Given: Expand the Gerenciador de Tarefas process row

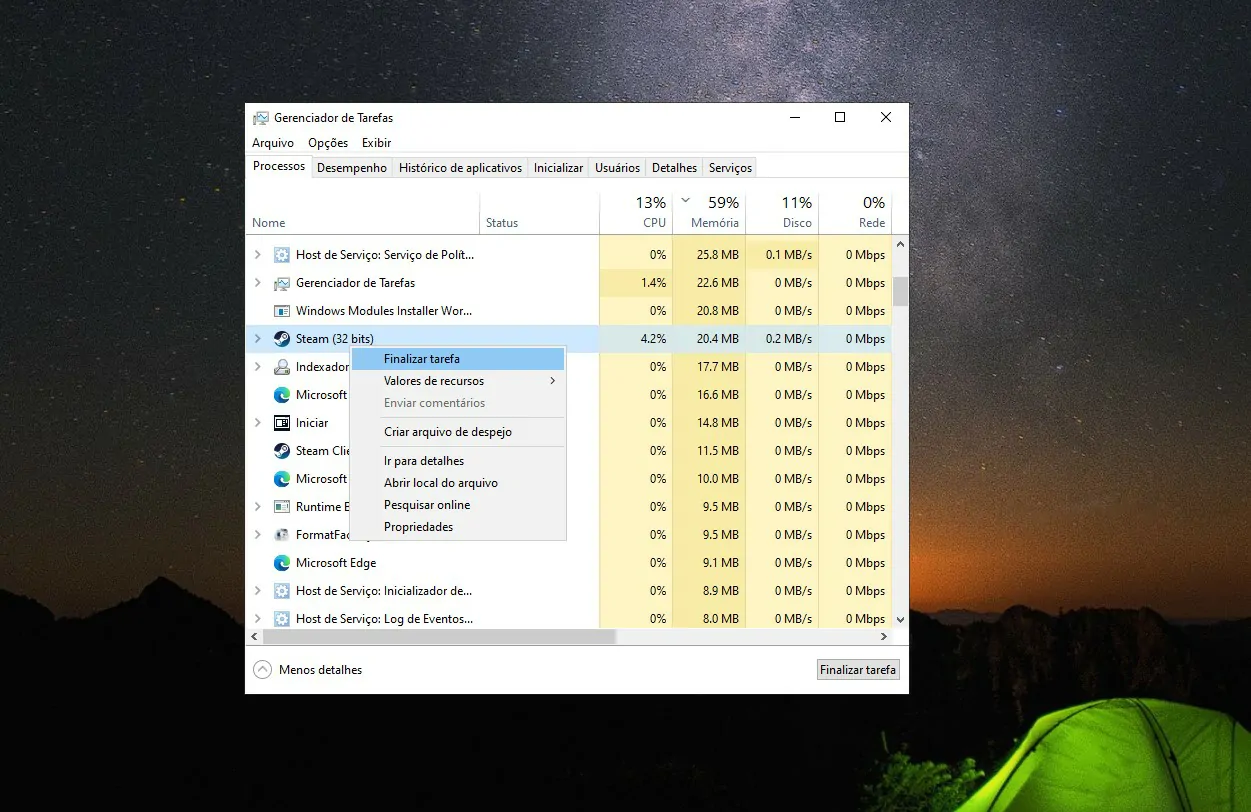Looking at the screenshot, I should [x=257, y=283].
